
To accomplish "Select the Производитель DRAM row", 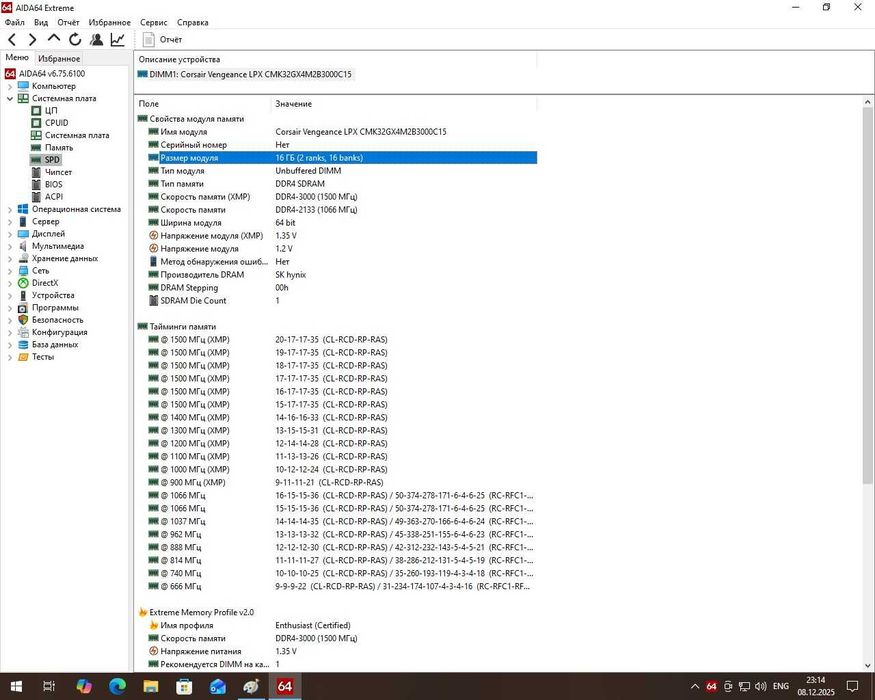I will coord(342,275).
